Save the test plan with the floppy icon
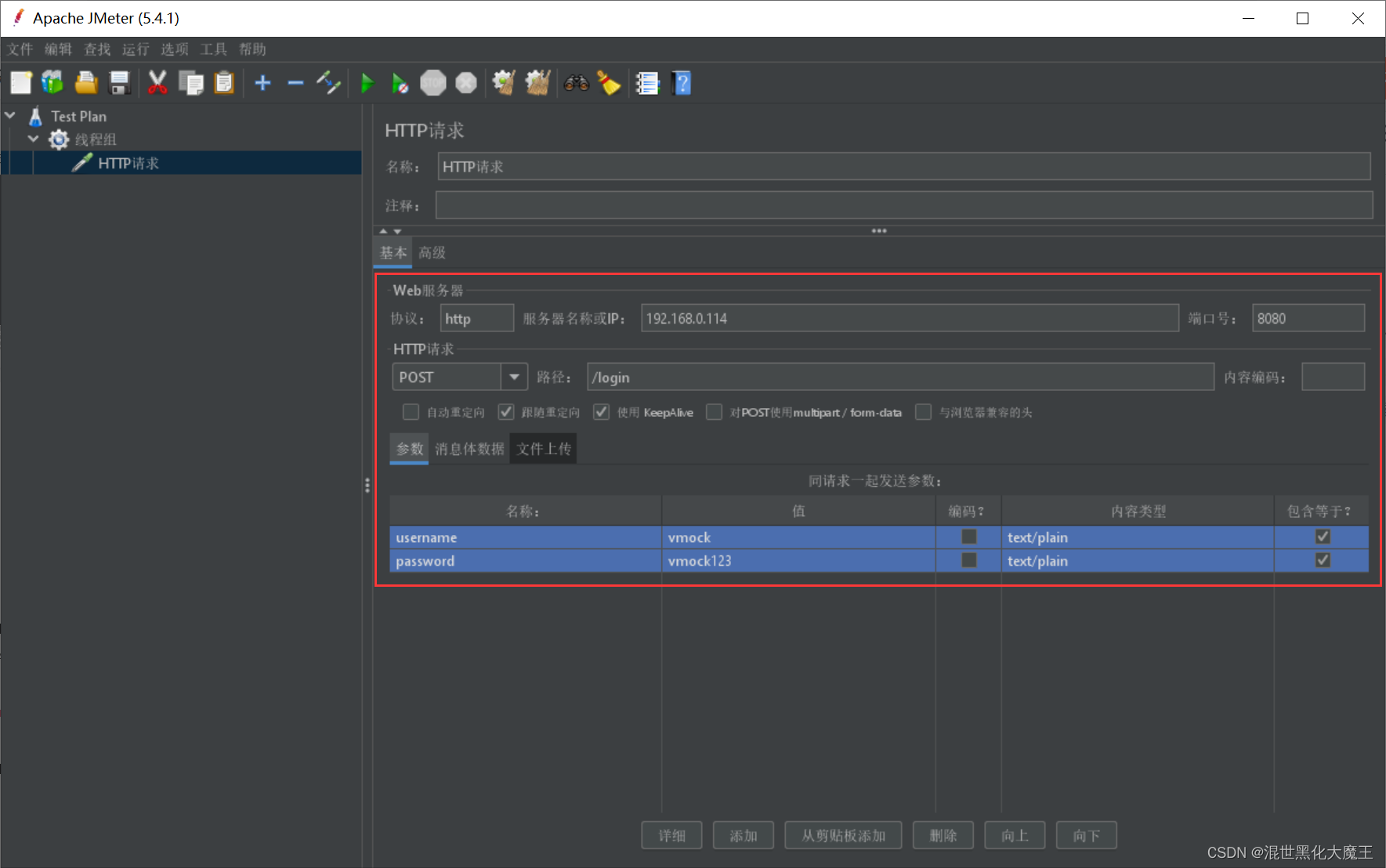 119,82
